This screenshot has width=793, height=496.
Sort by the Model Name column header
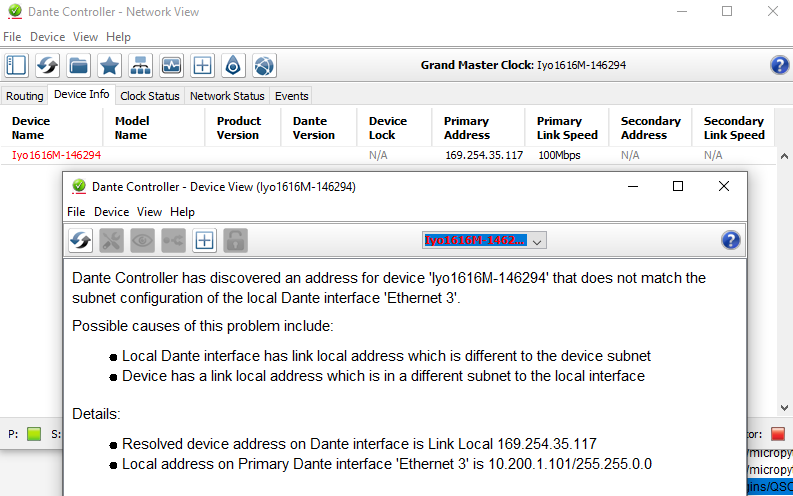(x=154, y=128)
